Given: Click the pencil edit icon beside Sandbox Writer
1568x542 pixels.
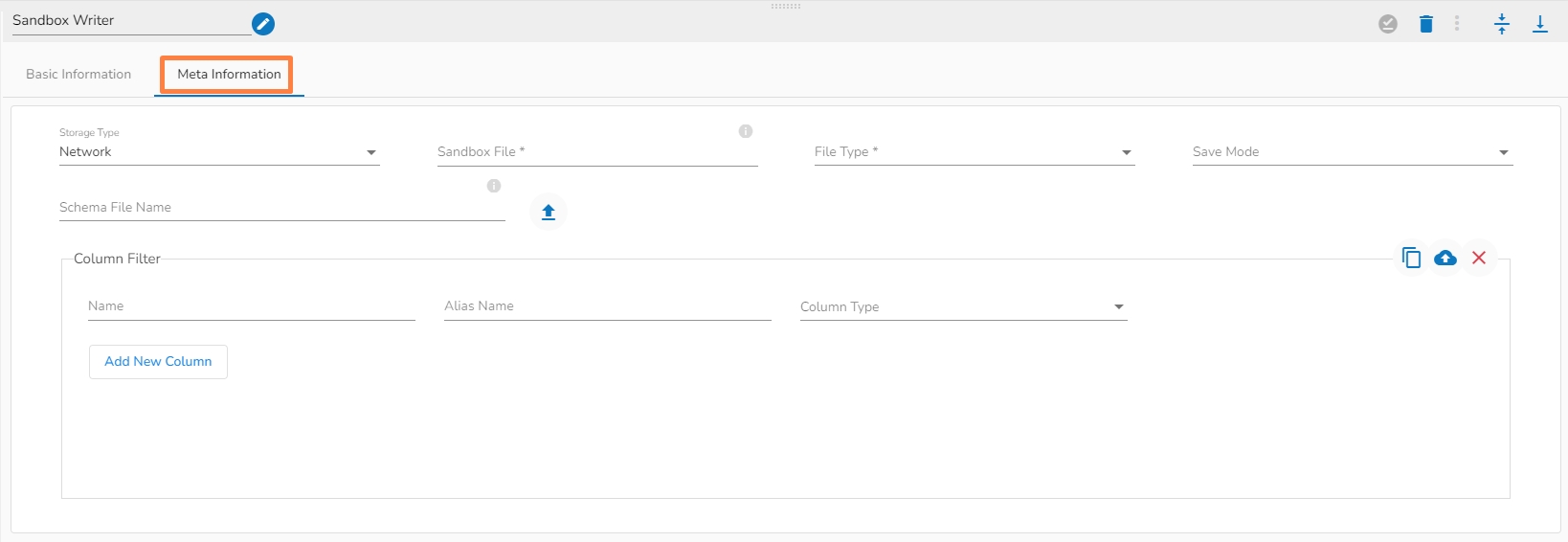Looking at the screenshot, I should 263,24.
